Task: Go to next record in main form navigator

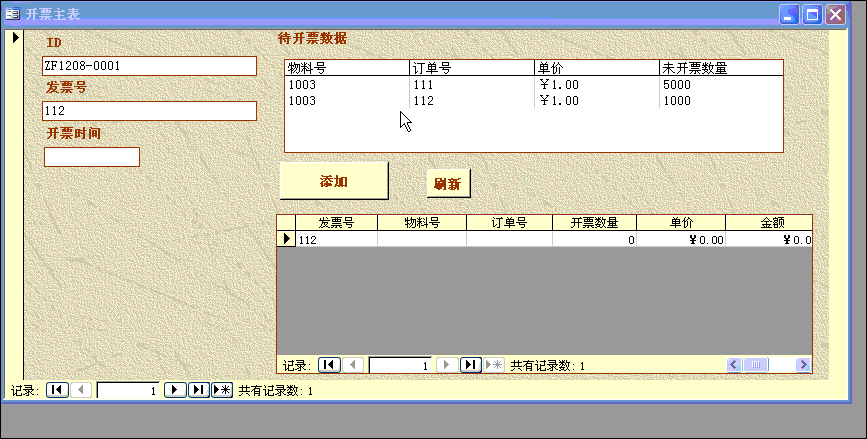Action: point(175,390)
